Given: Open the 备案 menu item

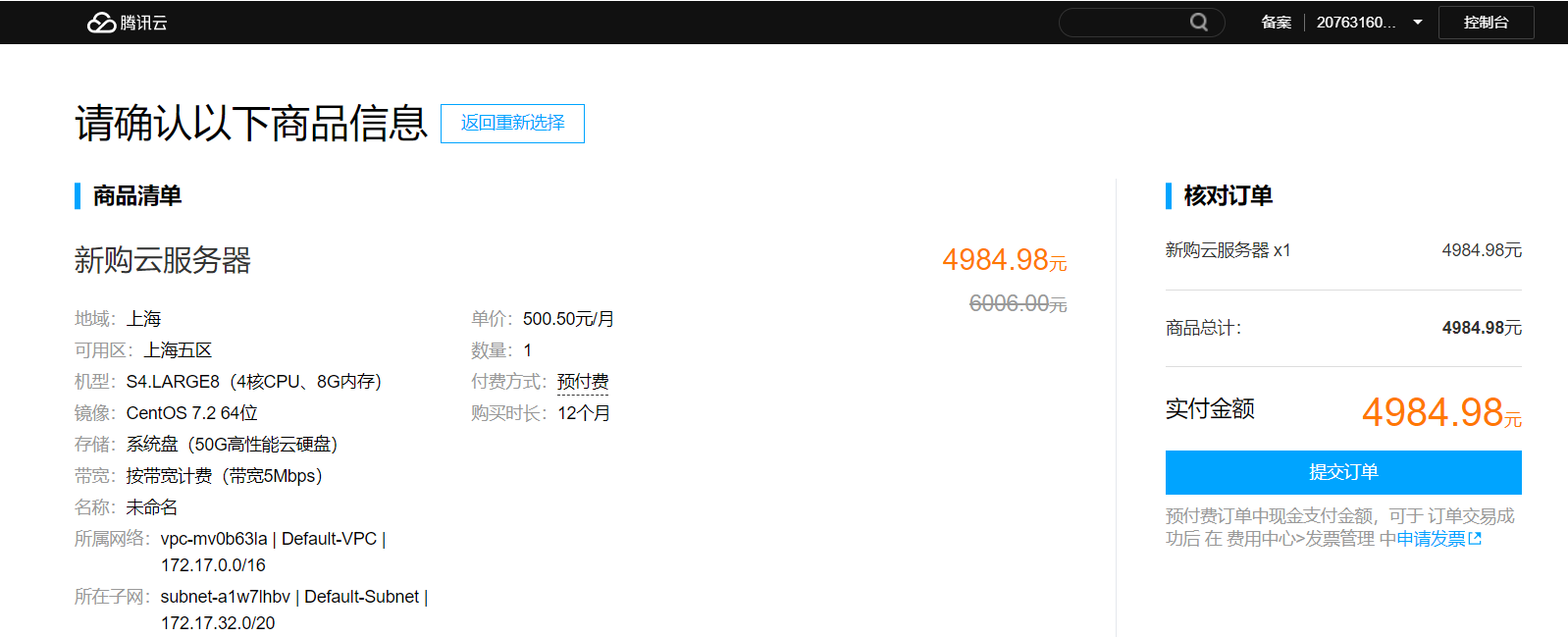Looking at the screenshot, I should tap(1276, 23).
